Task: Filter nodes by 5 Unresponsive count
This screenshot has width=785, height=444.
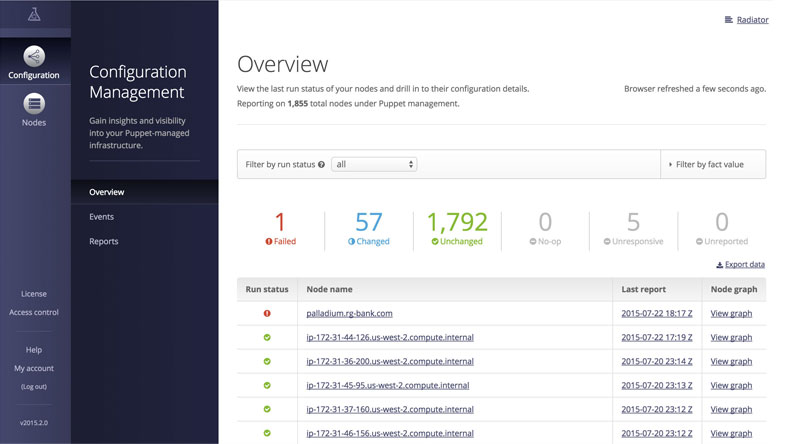Action: [x=633, y=229]
